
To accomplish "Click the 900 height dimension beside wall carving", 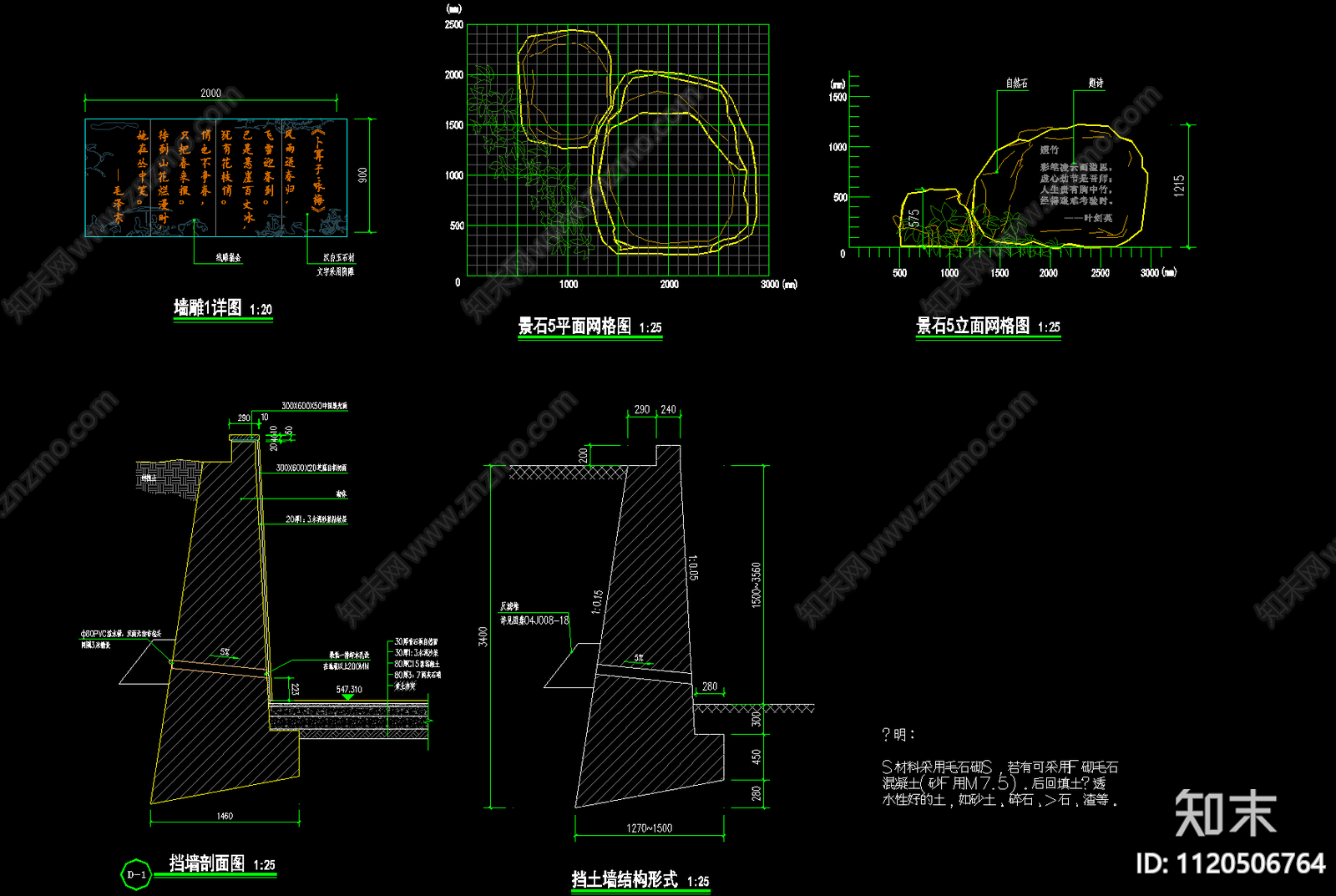I will coord(362,175).
